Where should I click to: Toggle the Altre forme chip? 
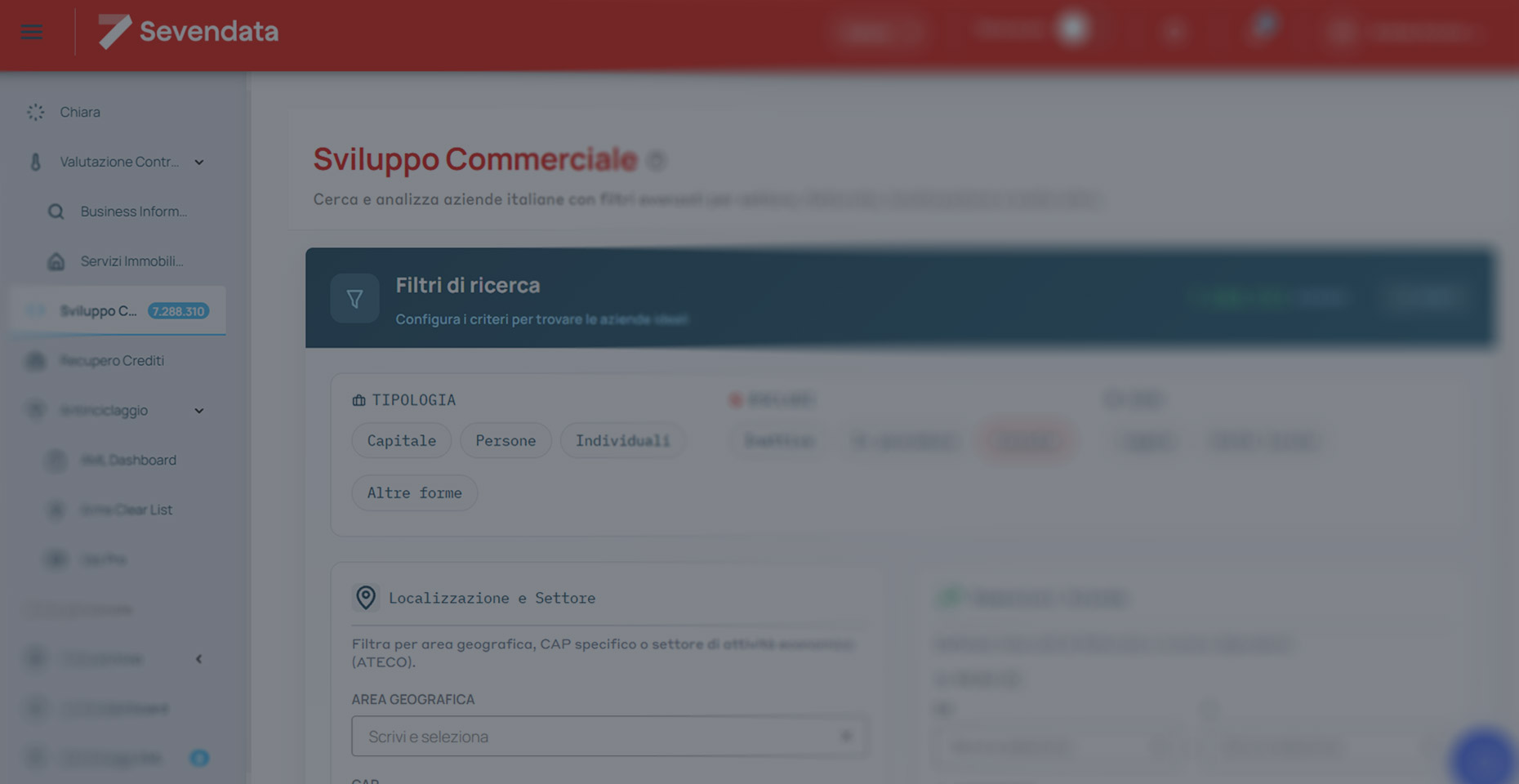pos(414,493)
